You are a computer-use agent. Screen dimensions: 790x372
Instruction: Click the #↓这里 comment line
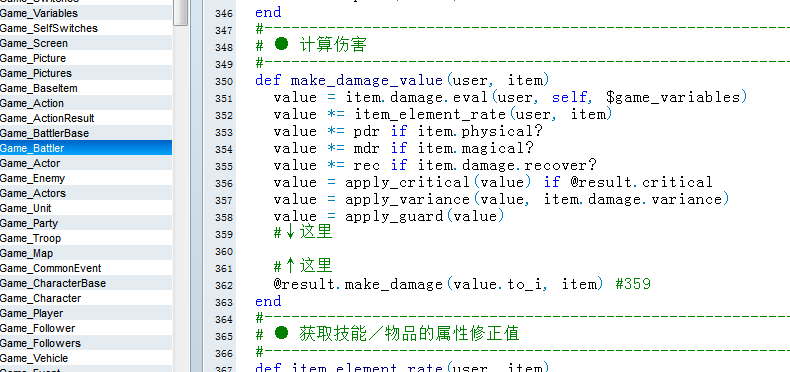point(303,232)
